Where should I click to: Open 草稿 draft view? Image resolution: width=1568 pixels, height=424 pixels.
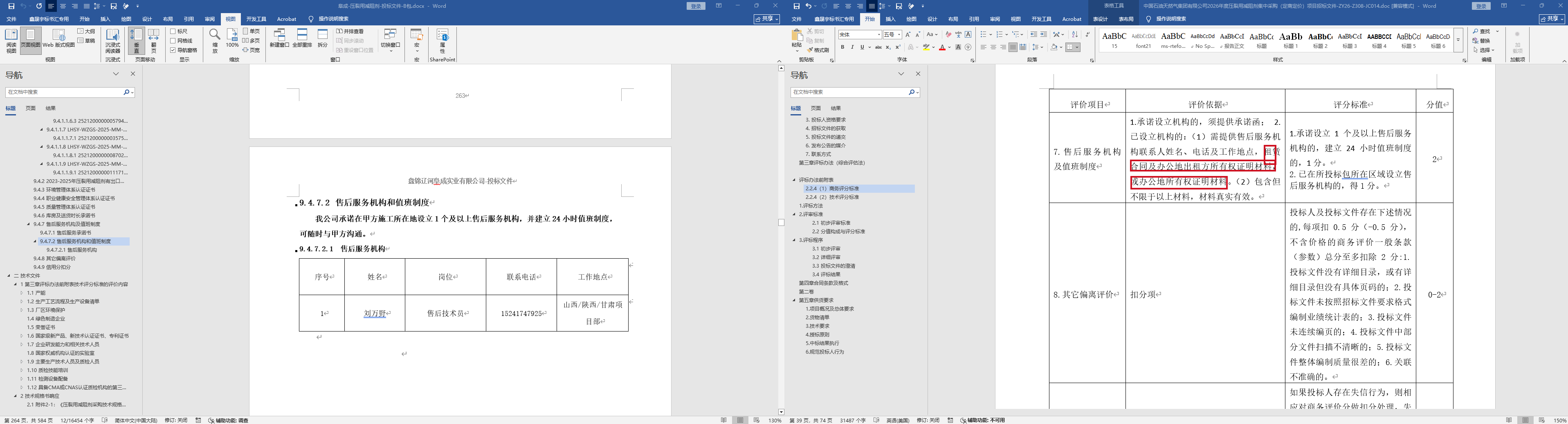coord(86,41)
